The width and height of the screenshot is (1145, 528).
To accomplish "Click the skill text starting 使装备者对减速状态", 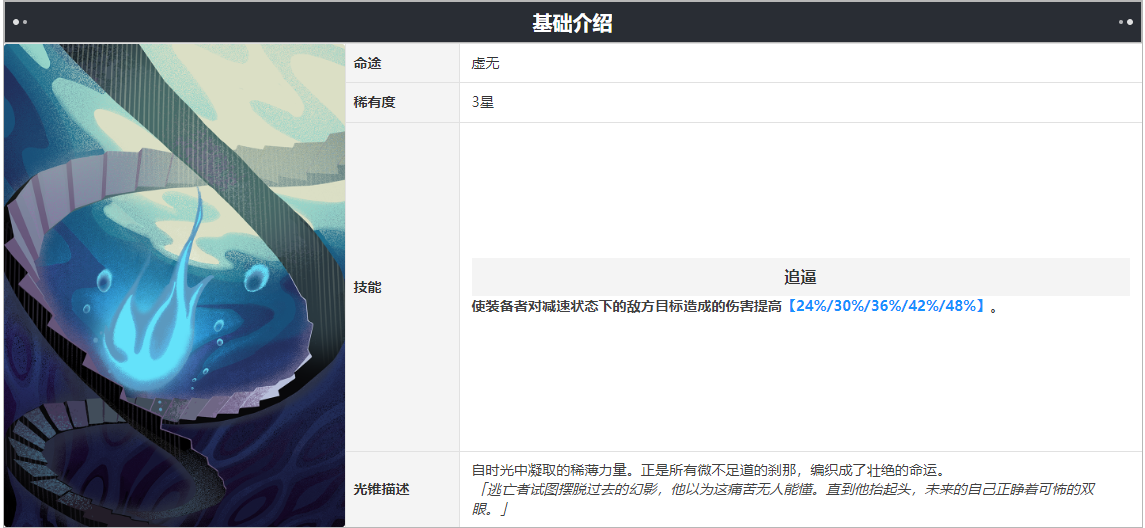I will point(735,307).
